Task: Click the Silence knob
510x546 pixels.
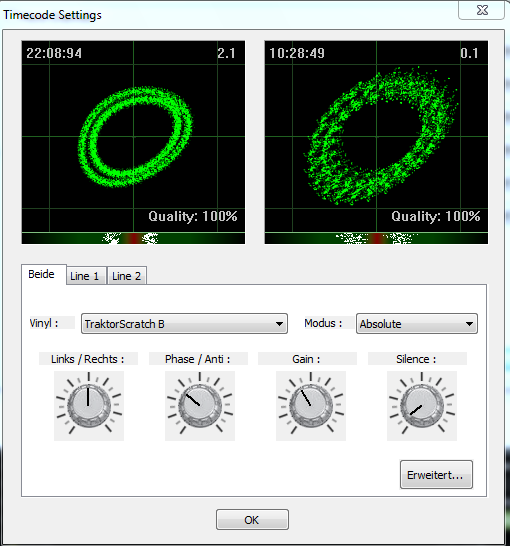Action: 422,406
